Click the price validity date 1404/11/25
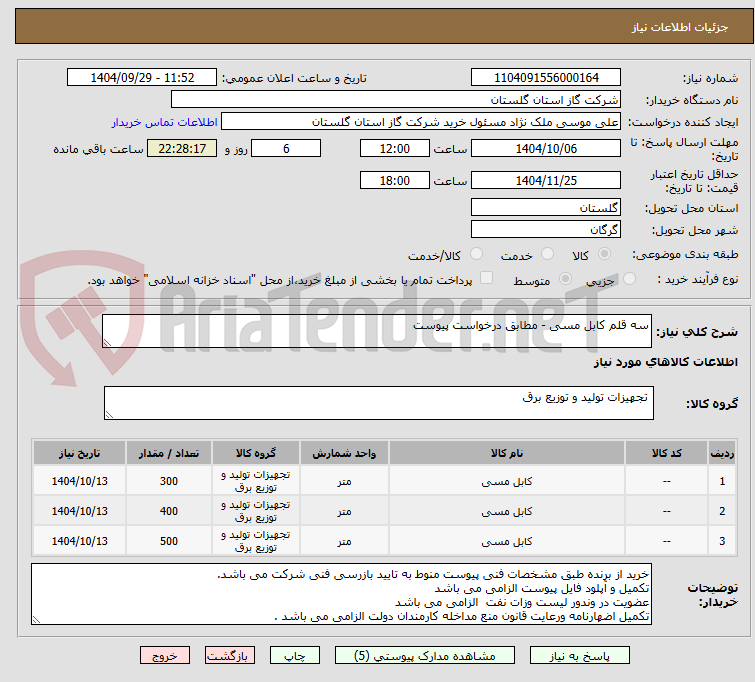This screenshot has height=682, width=755. (x=546, y=180)
